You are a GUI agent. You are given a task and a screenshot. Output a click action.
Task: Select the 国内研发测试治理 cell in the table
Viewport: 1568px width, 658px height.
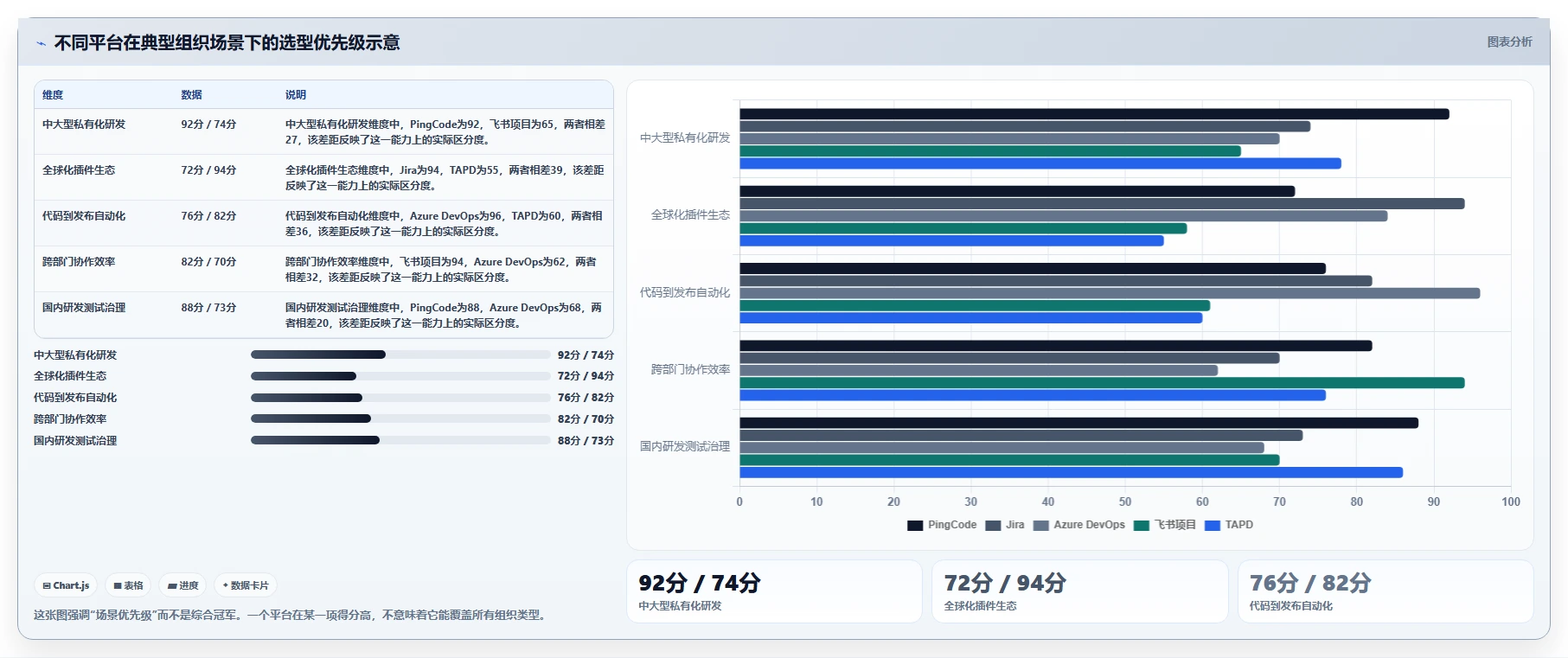(x=84, y=308)
